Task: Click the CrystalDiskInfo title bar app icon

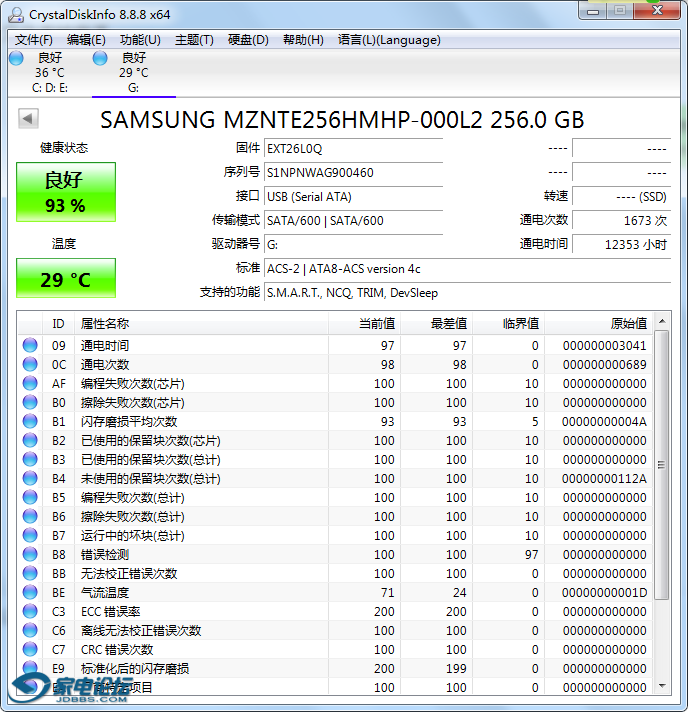Action: tap(16, 15)
